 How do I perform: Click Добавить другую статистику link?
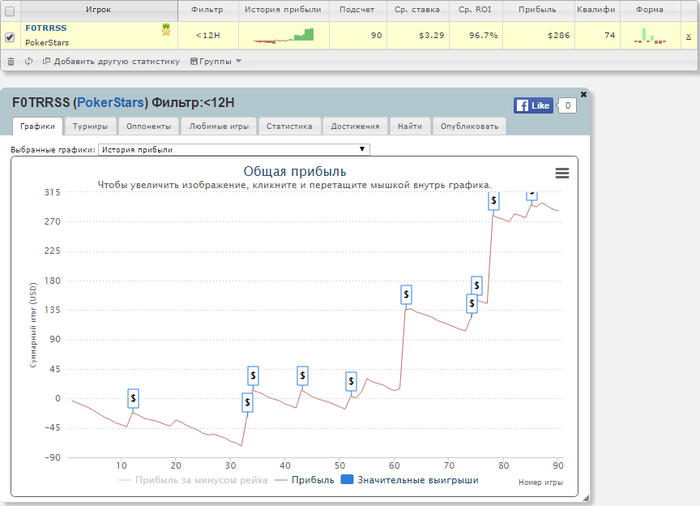click(x=112, y=61)
